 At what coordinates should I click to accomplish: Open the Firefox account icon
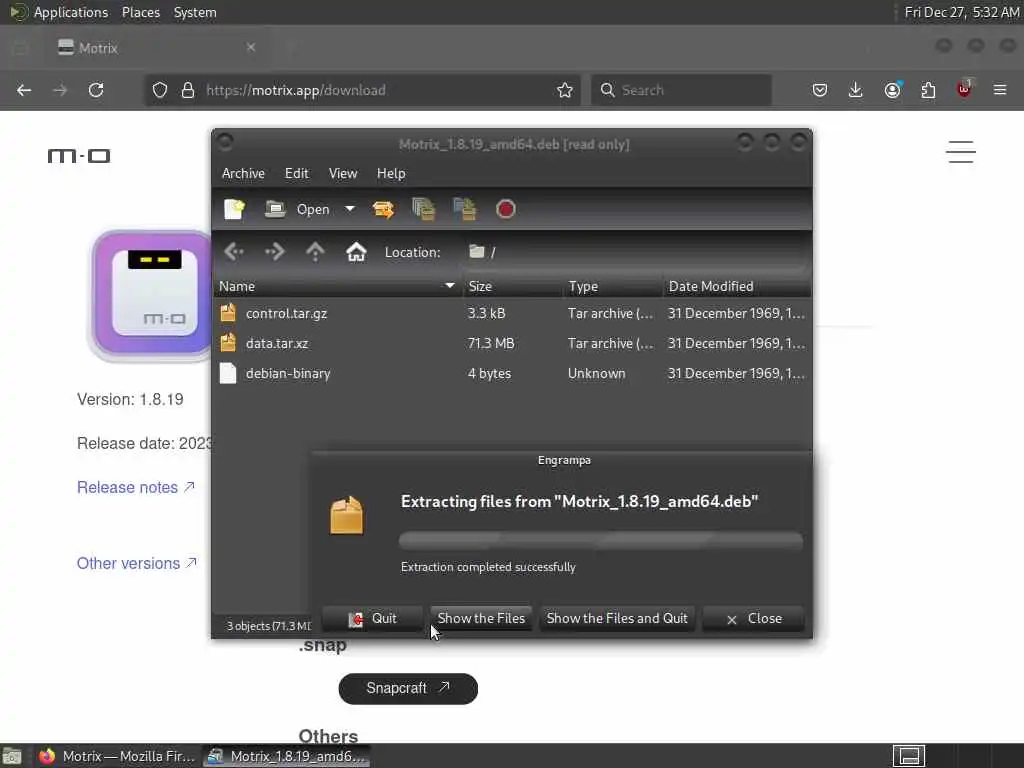(x=892, y=90)
